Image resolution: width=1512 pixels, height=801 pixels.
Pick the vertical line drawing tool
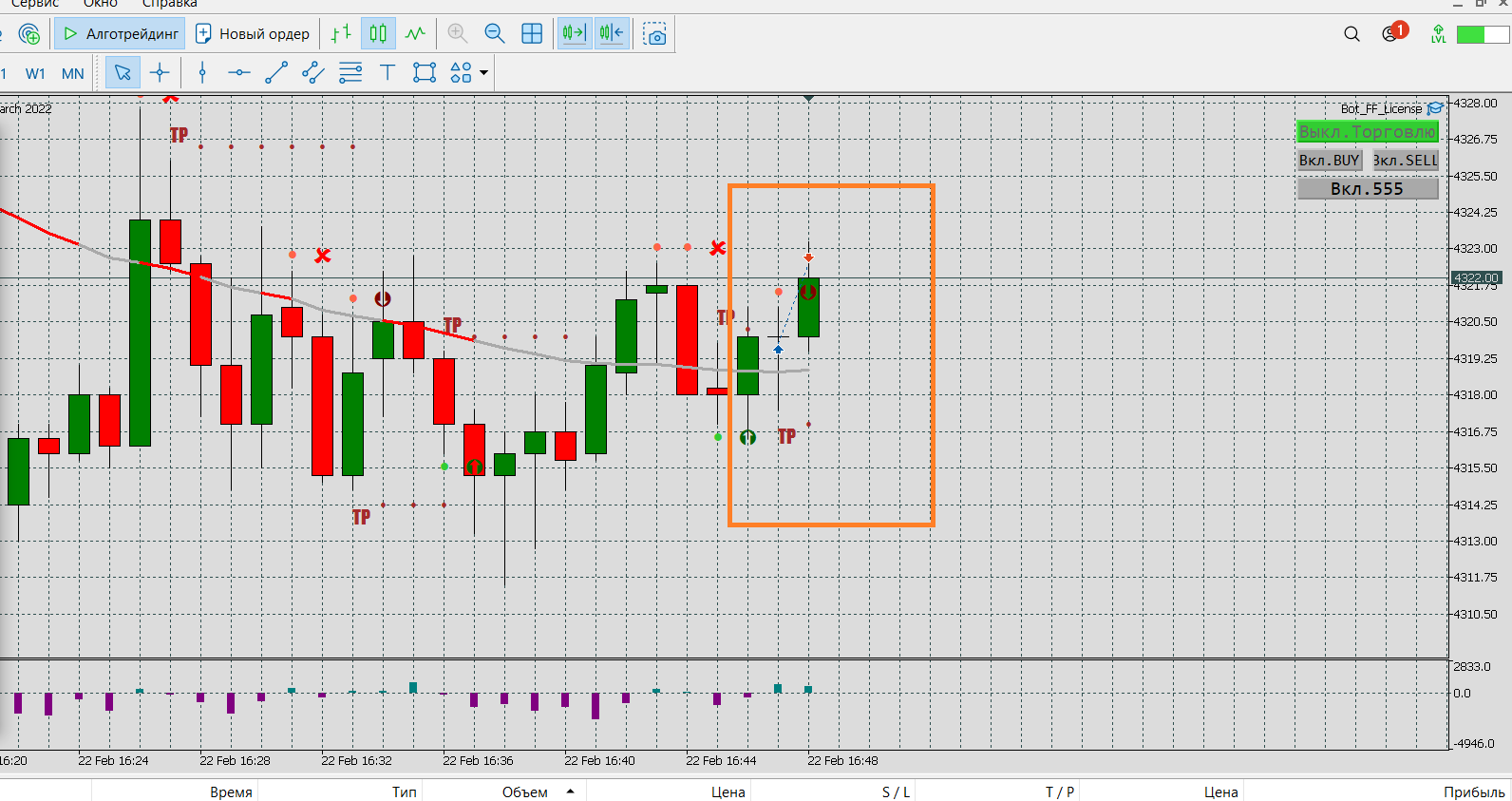[x=202, y=73]
